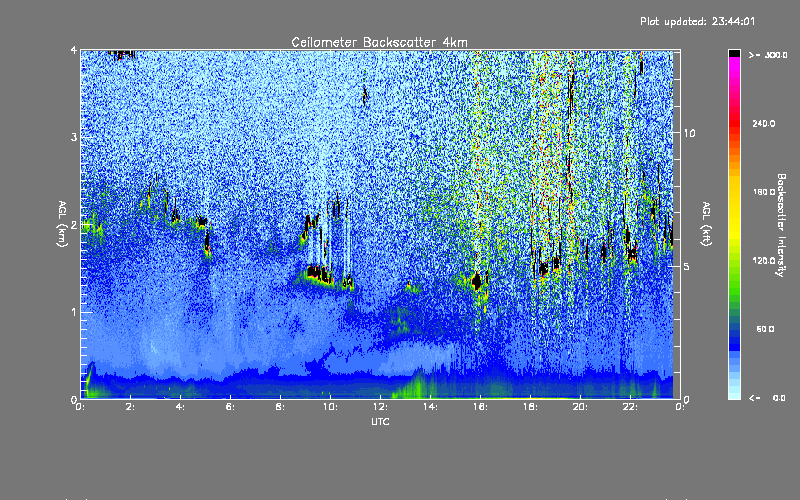Click the UTC x-axis label

[380, 421]
